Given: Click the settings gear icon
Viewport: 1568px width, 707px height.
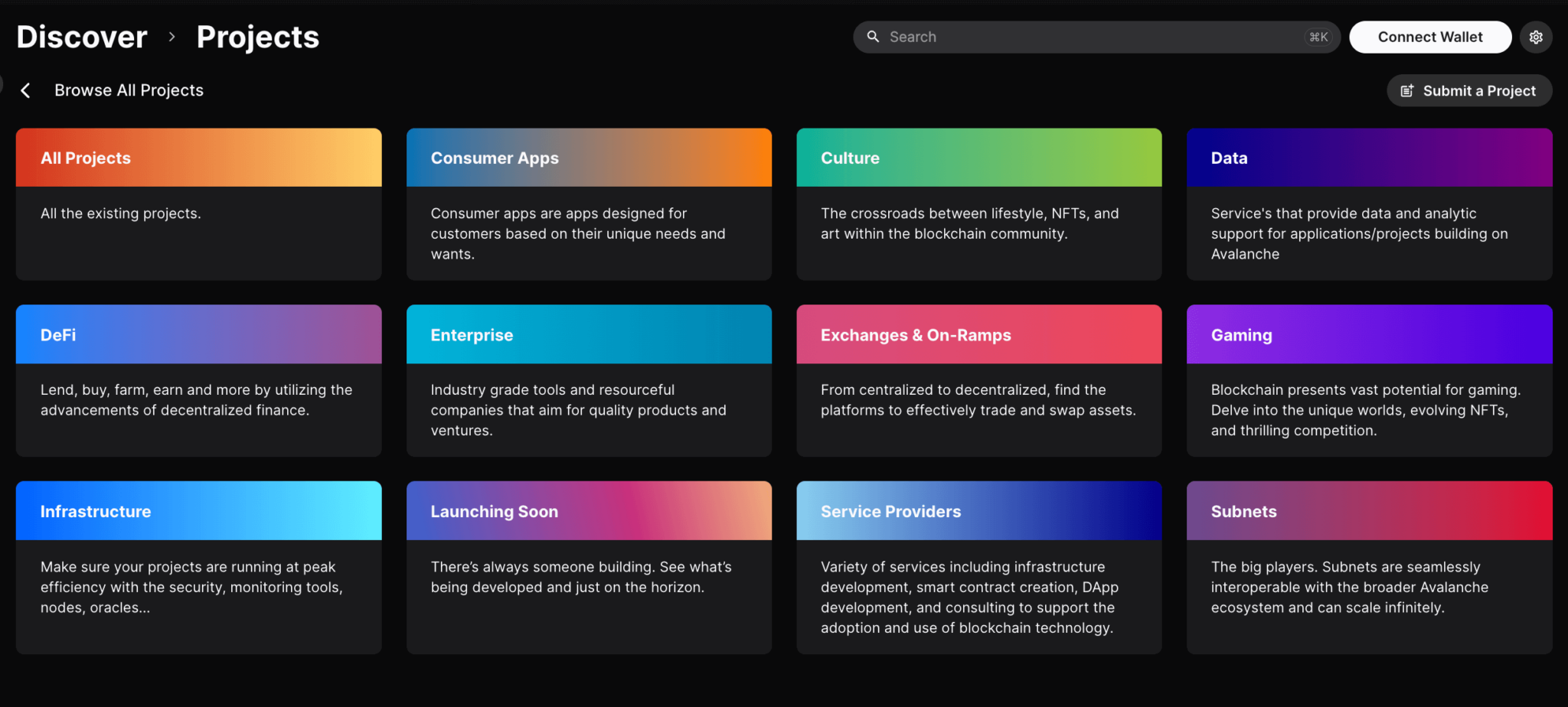Looking at the screenshot, I should [x=1536, y=37].
